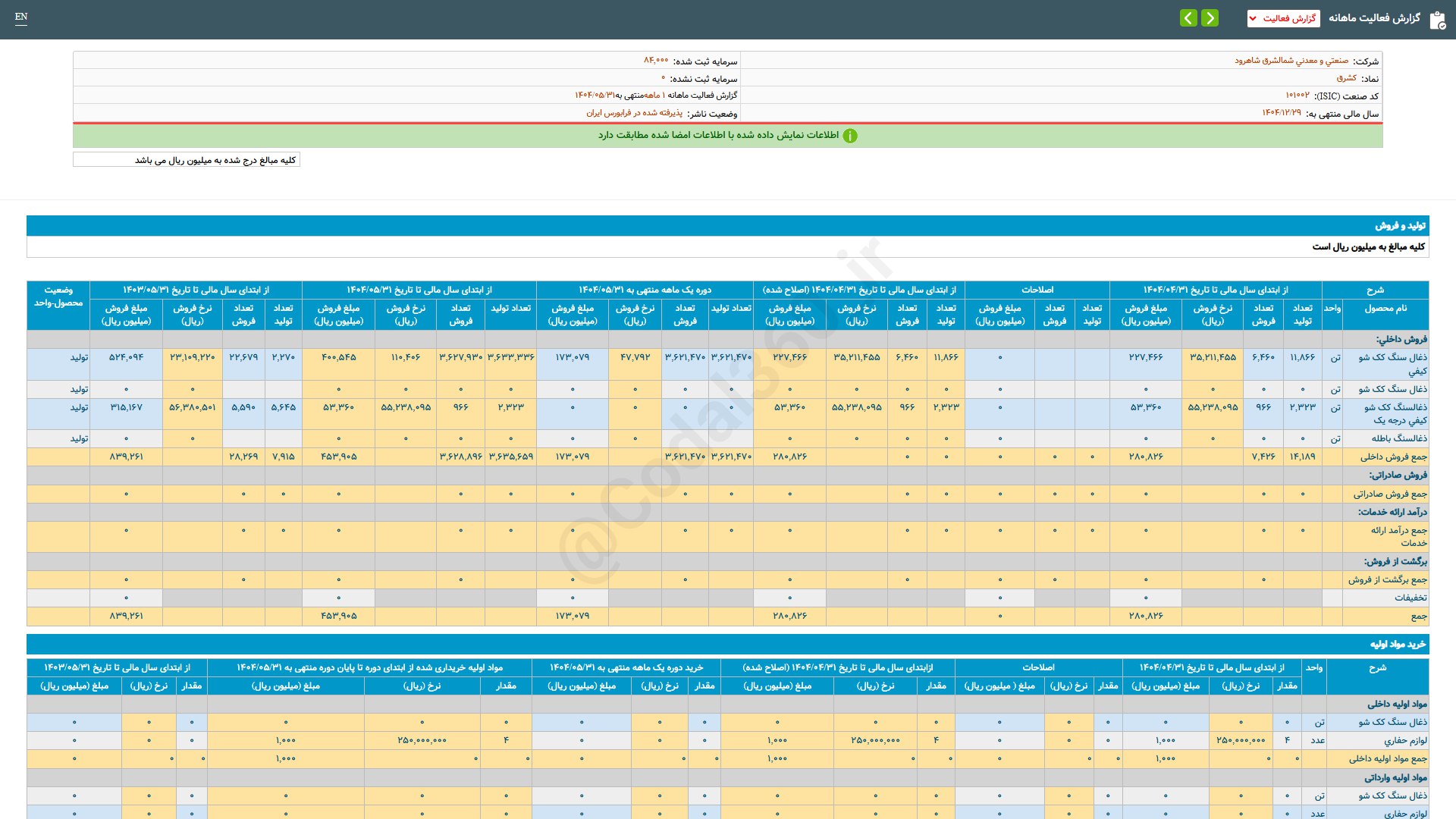Screen dimensions: 1456x819
Task: Go to next report with right green arrow
Action: click(1210, 17)
